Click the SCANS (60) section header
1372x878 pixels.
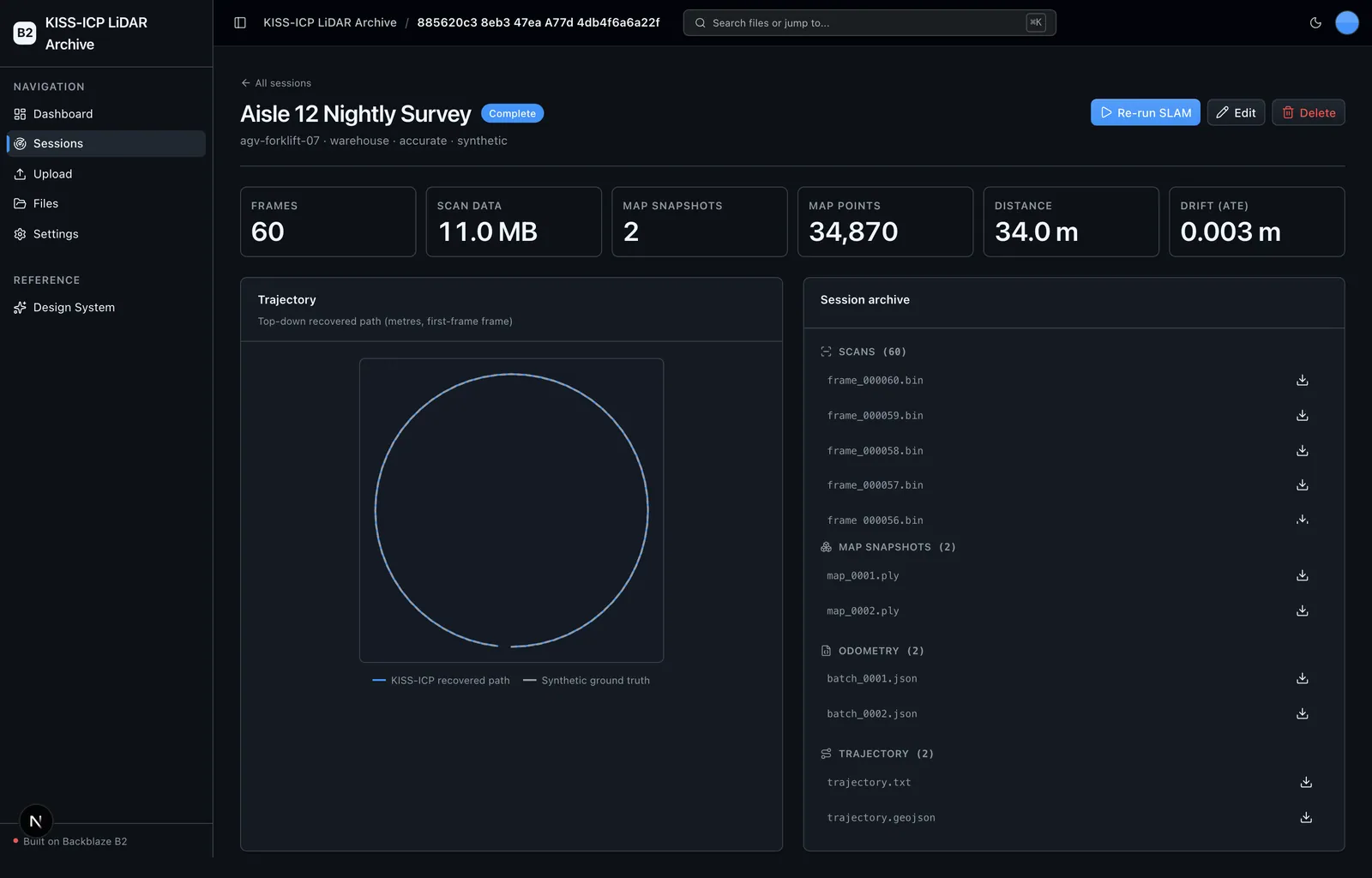pos(864,352)
